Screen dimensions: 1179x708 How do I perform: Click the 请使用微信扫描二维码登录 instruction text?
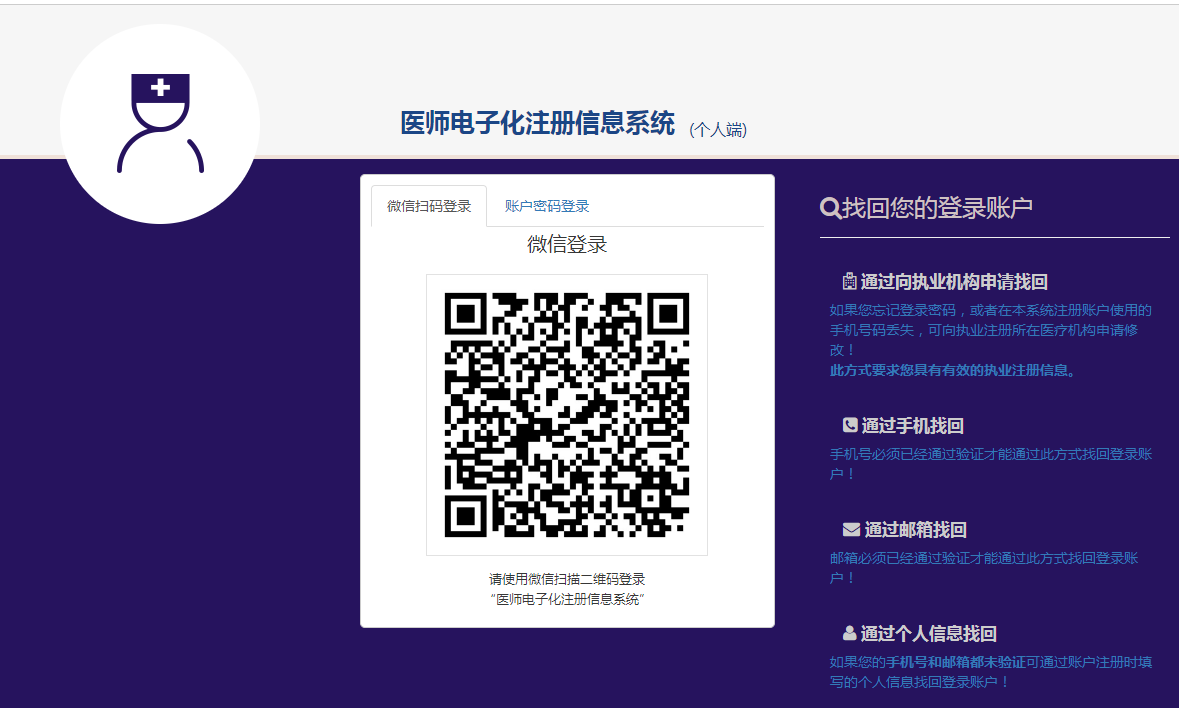pos(567,579)
